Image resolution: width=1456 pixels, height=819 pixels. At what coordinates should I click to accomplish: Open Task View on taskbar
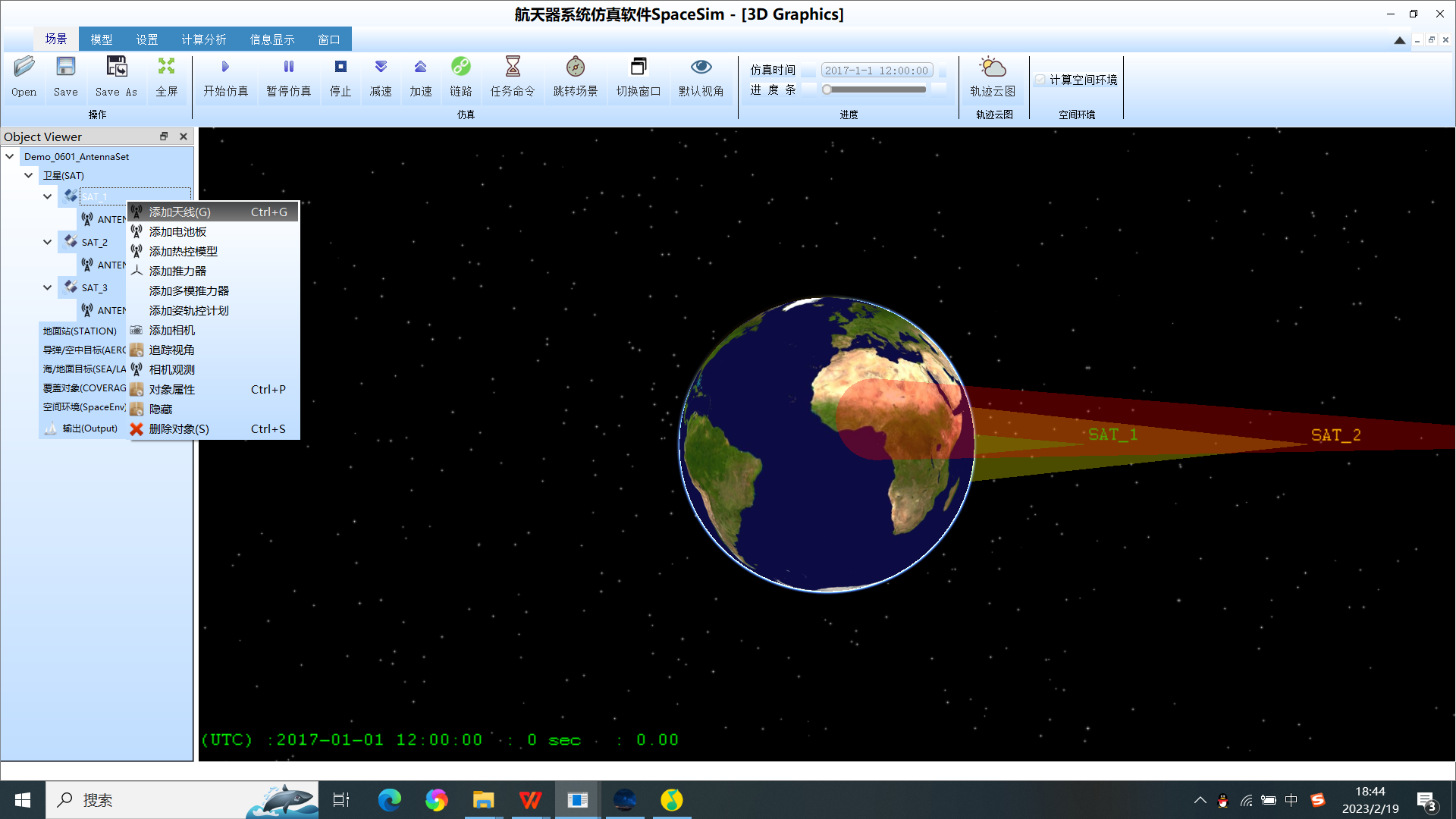click(x=341, y=800)
